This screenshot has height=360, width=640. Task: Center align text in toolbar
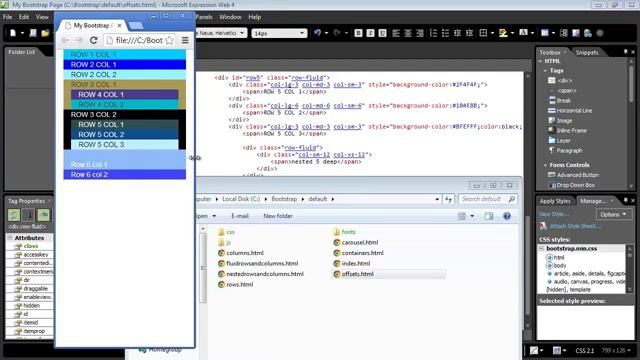pos(408,33)
